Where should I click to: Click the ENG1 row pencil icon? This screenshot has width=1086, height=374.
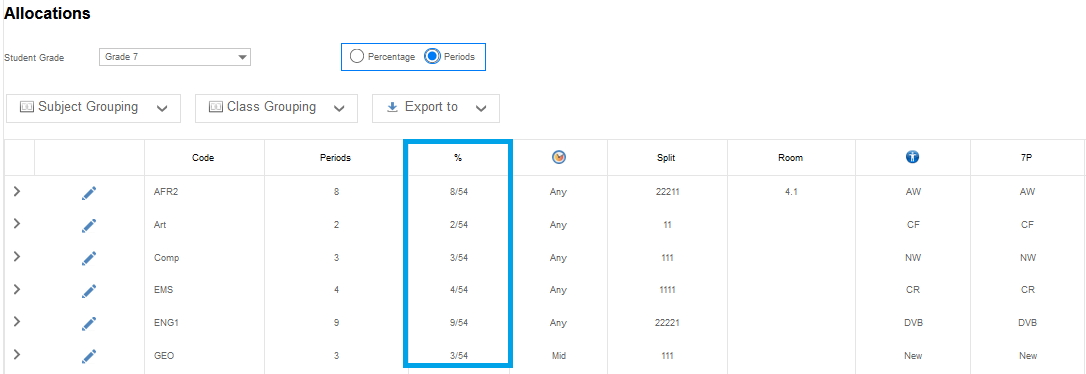(x=89, y=323)
